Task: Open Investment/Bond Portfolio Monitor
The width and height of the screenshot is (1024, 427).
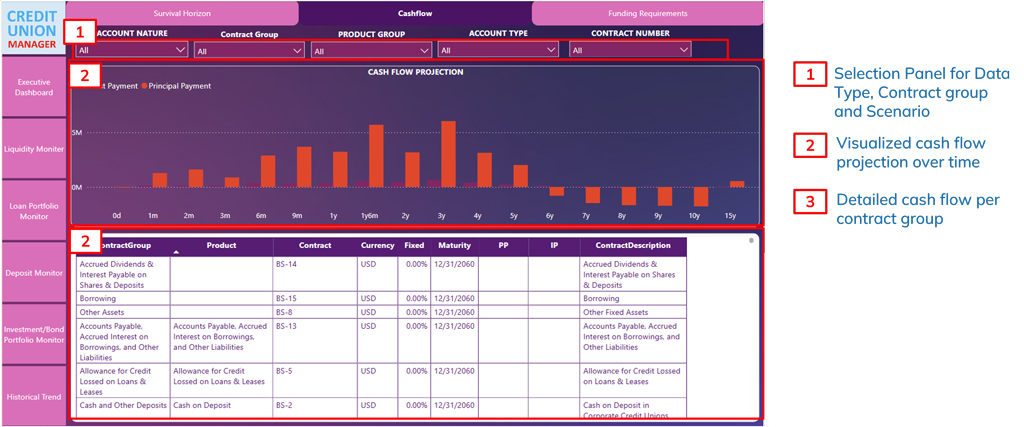Action: pos(32,335)
